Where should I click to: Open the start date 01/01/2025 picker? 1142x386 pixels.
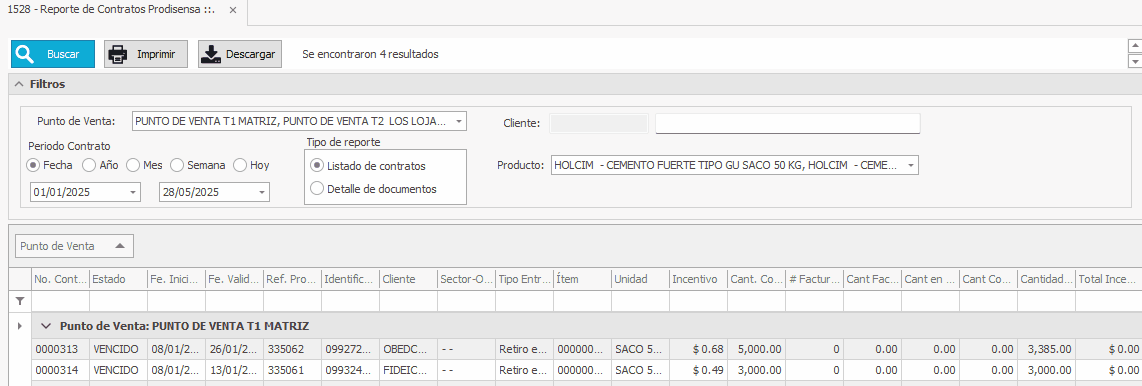[133, 192]
